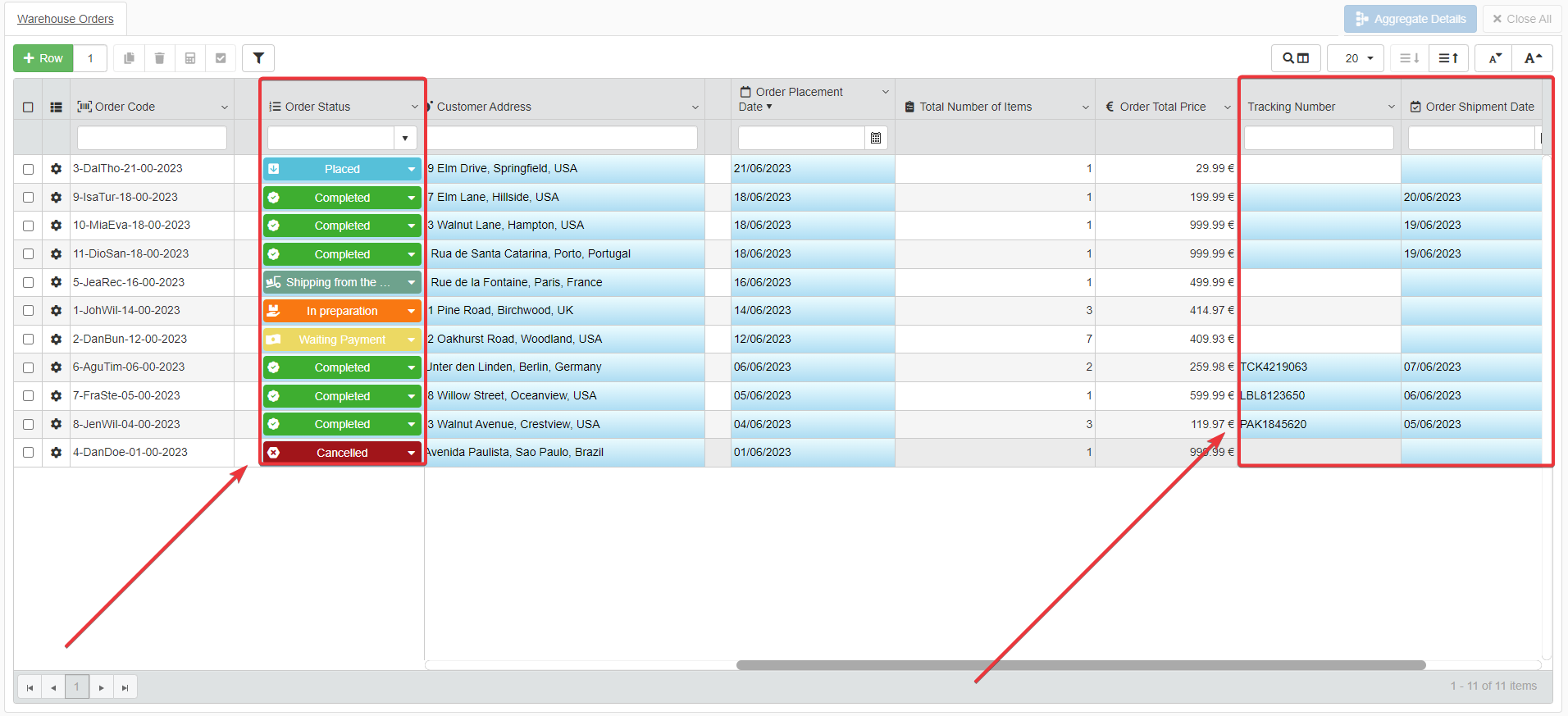Click calendar icon in Order Placement filter
The width and height of the screenshot is (1568, 716).
coord(876,138)
